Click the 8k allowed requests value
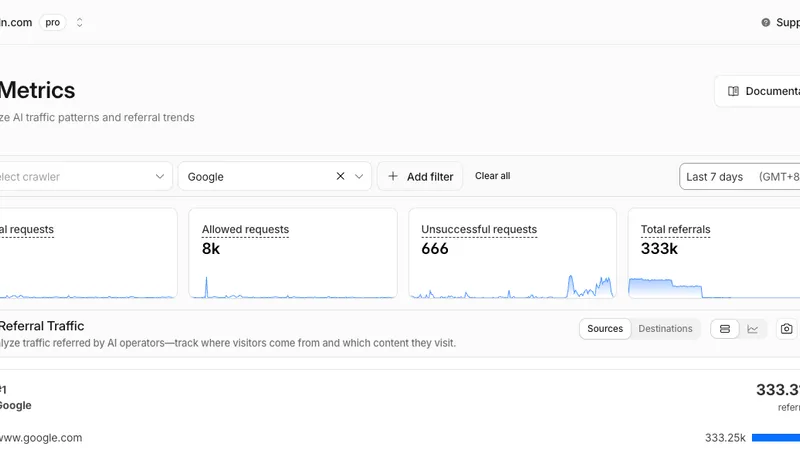The height and width of the screenshot is (450, 800). click(211, 249)
